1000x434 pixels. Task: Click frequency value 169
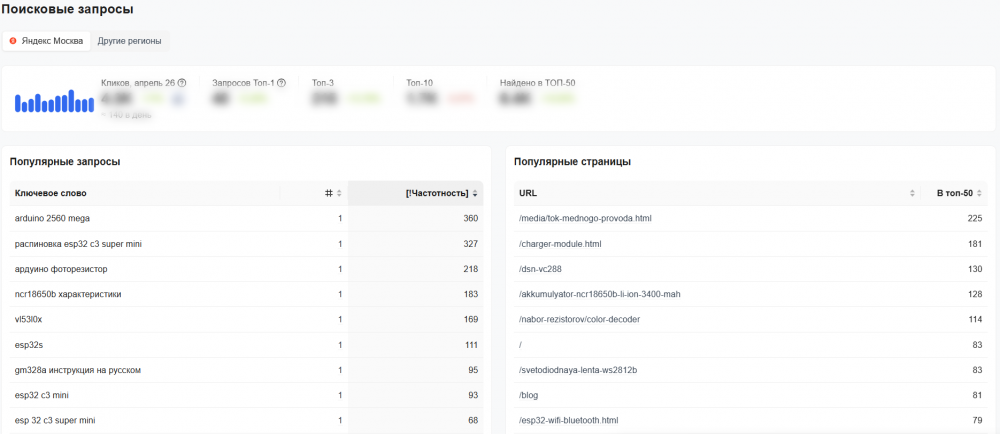(x=471, y=319)
